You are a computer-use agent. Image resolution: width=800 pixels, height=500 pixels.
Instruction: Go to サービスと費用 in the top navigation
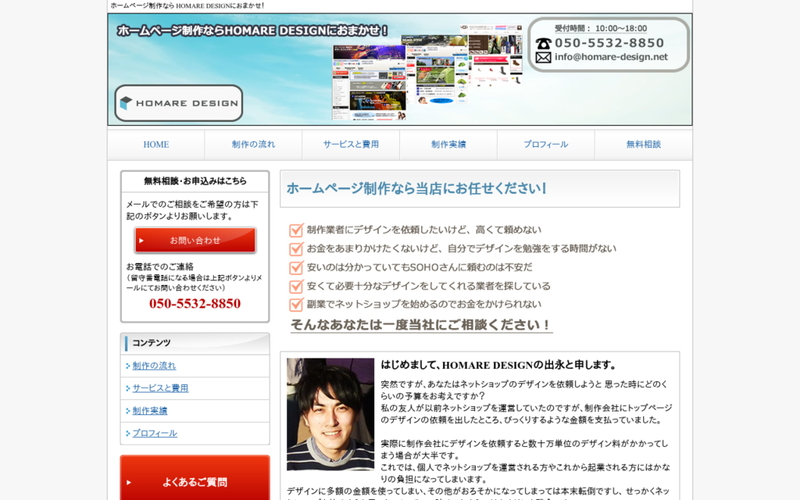(351, 144)
